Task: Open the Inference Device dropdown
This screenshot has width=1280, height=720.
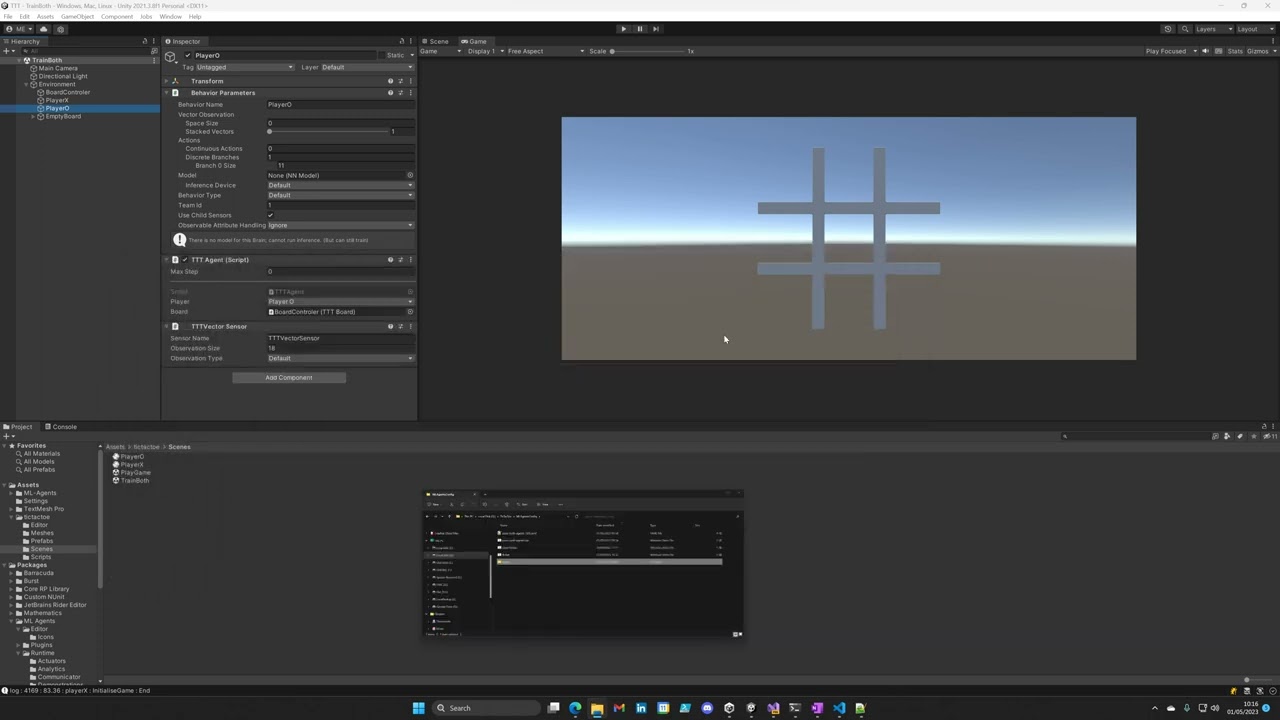Action: click(x=341, y=185)
